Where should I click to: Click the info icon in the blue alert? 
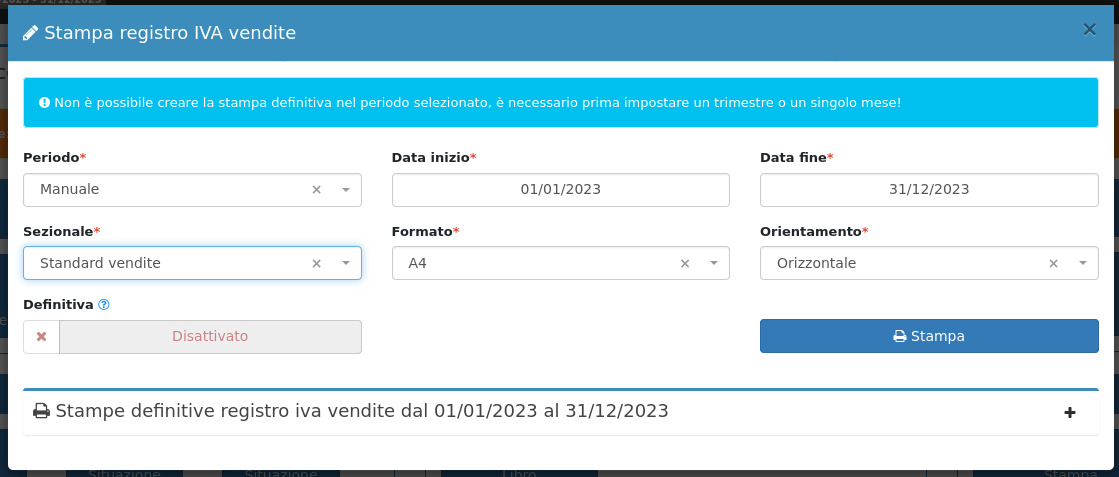[45, 103]
